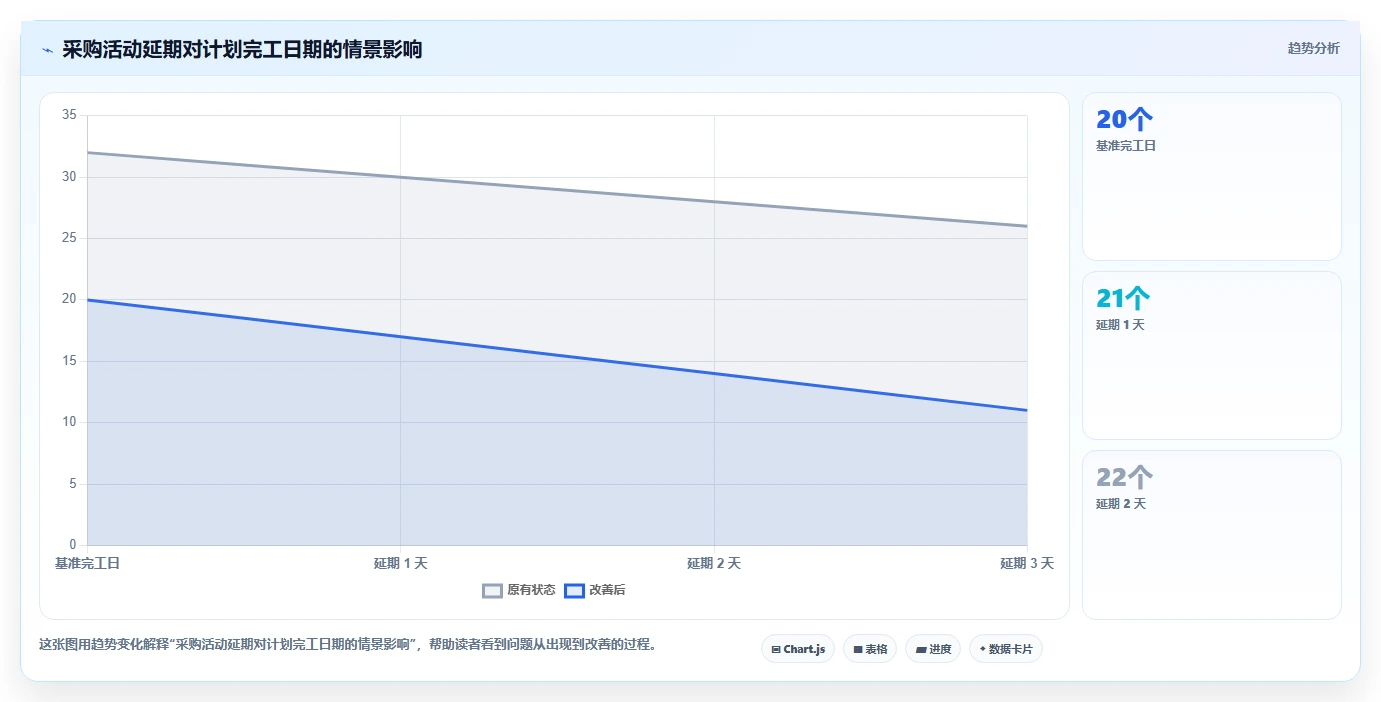Image resolution: width=1381 pixels, height=702 pixels.
Task: Click the 延期 3 天 x-axis label
Action: 1027,564
